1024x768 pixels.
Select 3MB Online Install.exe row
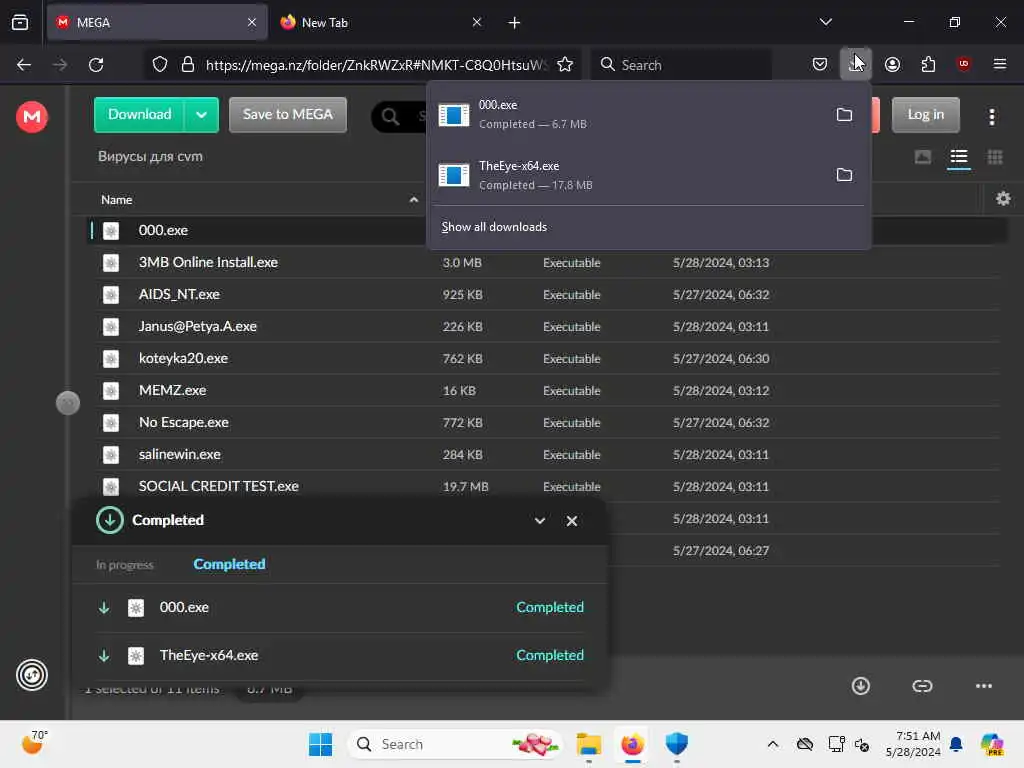coord(549,263)
